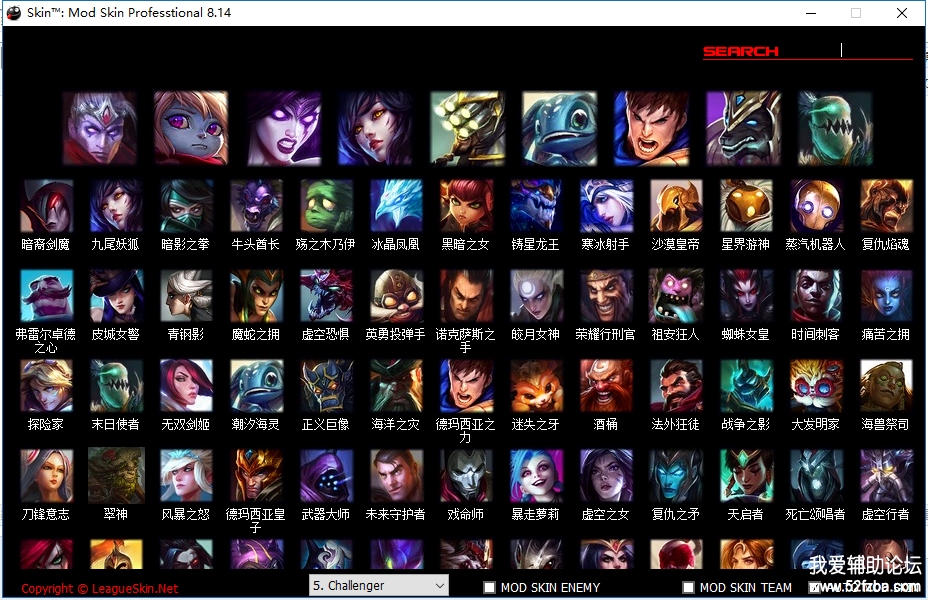Select the 星界游神 champion icon
The width and height of the screenshot is (928, 600).
click(746, 206)
